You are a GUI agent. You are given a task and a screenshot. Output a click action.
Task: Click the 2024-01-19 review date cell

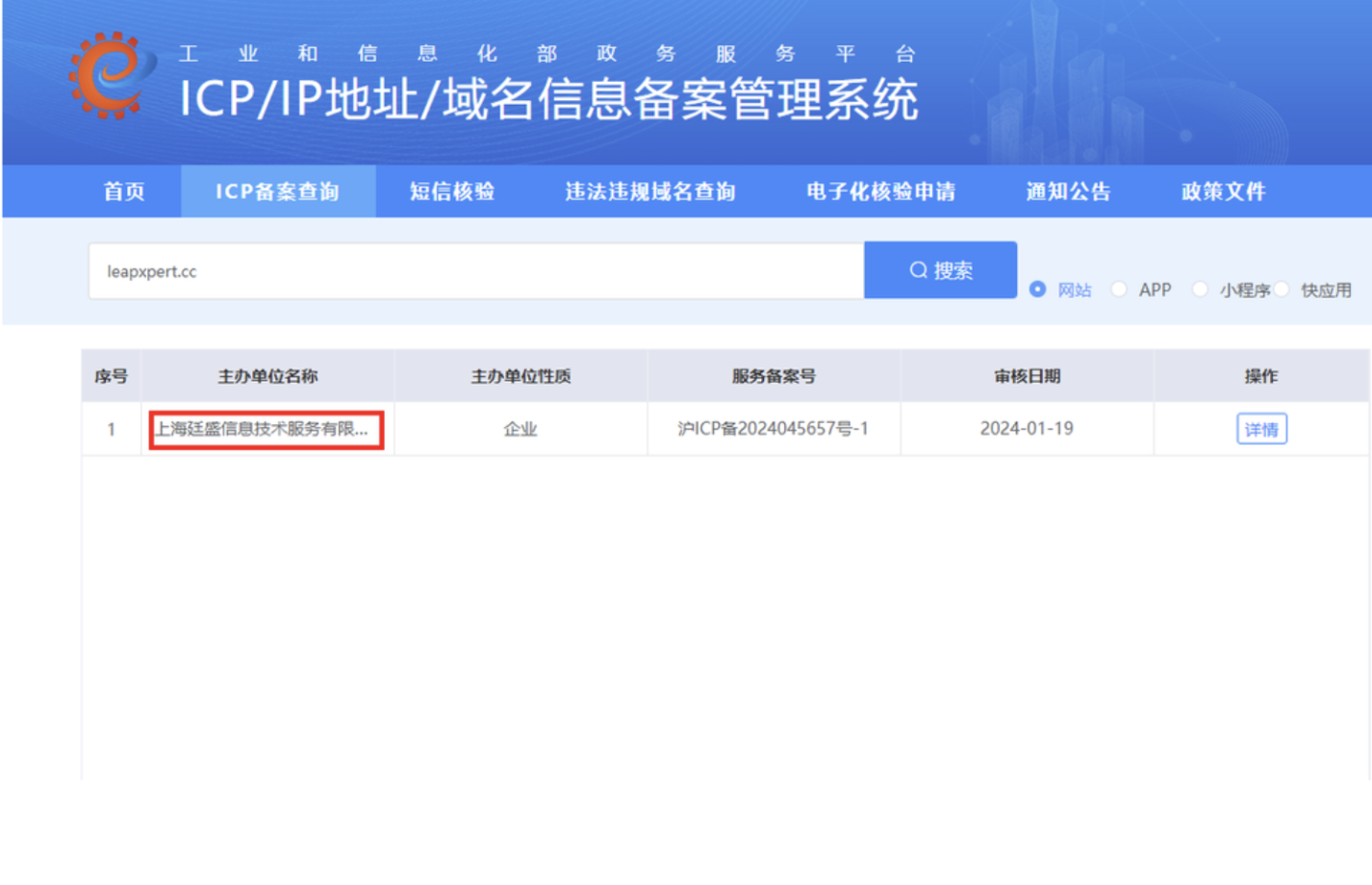click(x=1027, y=429)
